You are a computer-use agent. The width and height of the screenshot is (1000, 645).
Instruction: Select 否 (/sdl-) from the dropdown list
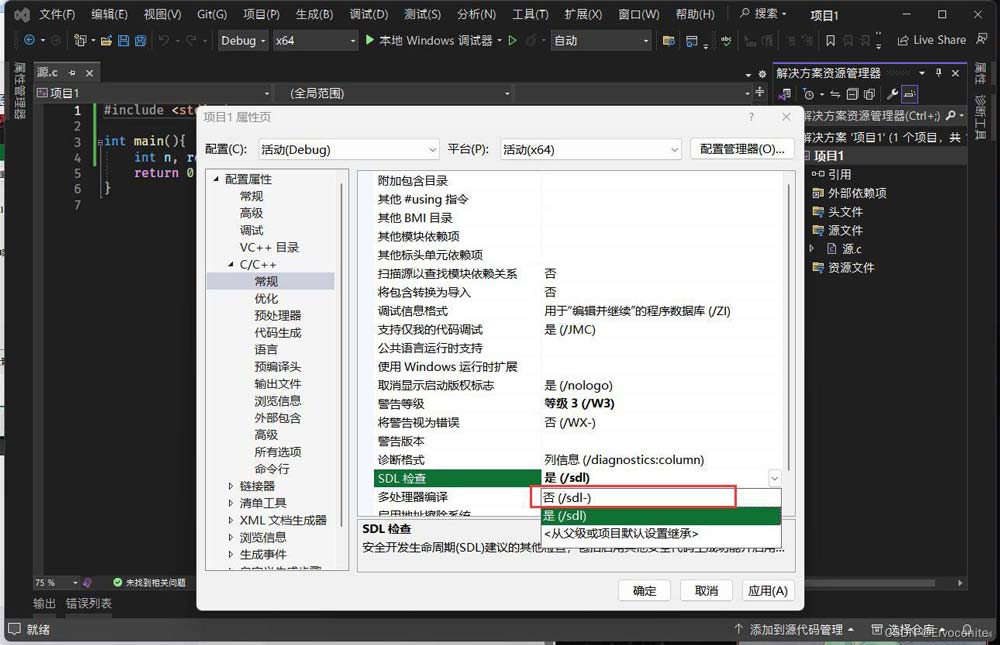point(661,498)
